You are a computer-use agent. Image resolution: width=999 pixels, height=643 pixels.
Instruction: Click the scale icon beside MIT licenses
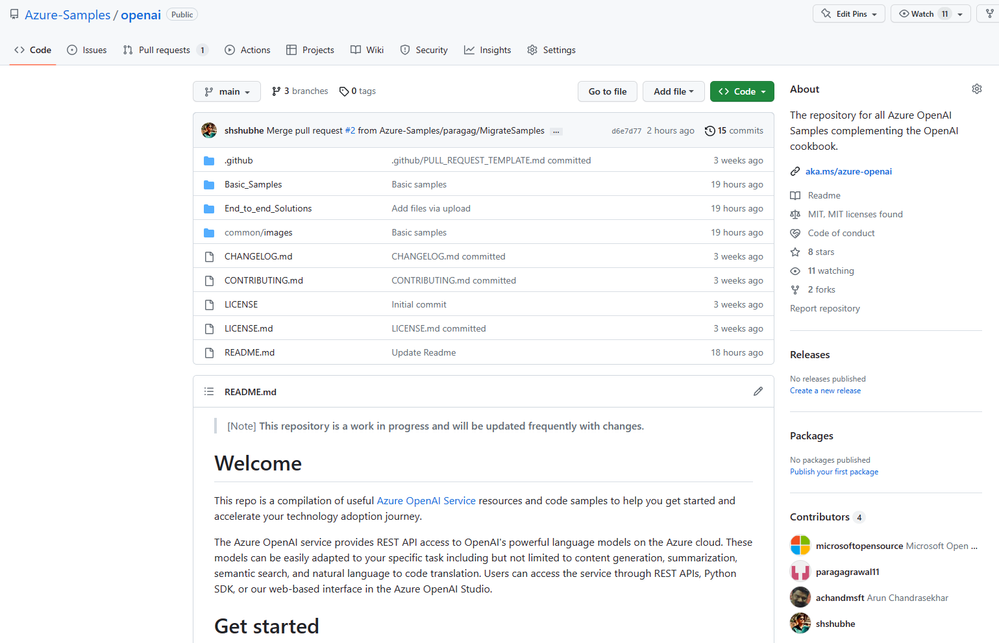point(795,214)
